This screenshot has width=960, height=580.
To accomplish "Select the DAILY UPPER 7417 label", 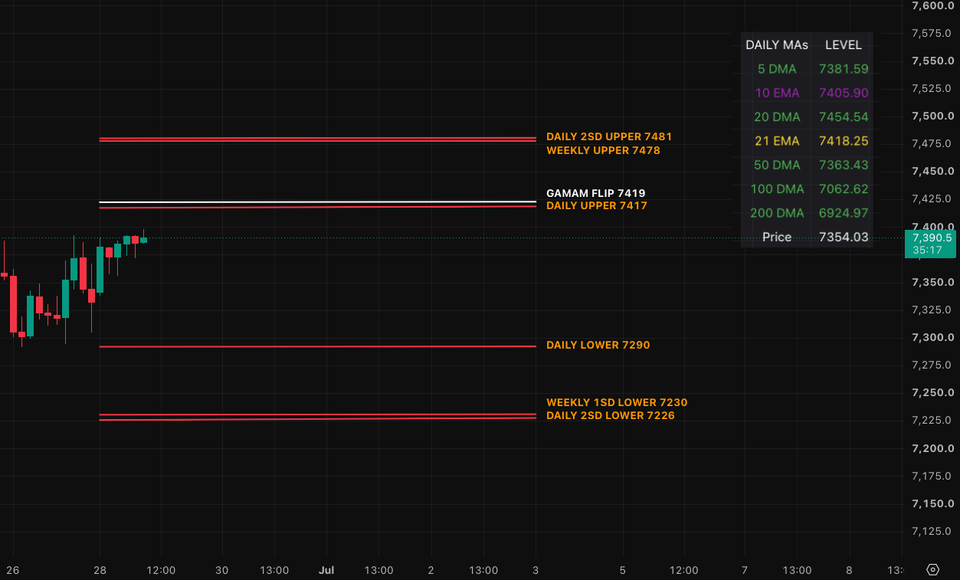I will 596,206.
